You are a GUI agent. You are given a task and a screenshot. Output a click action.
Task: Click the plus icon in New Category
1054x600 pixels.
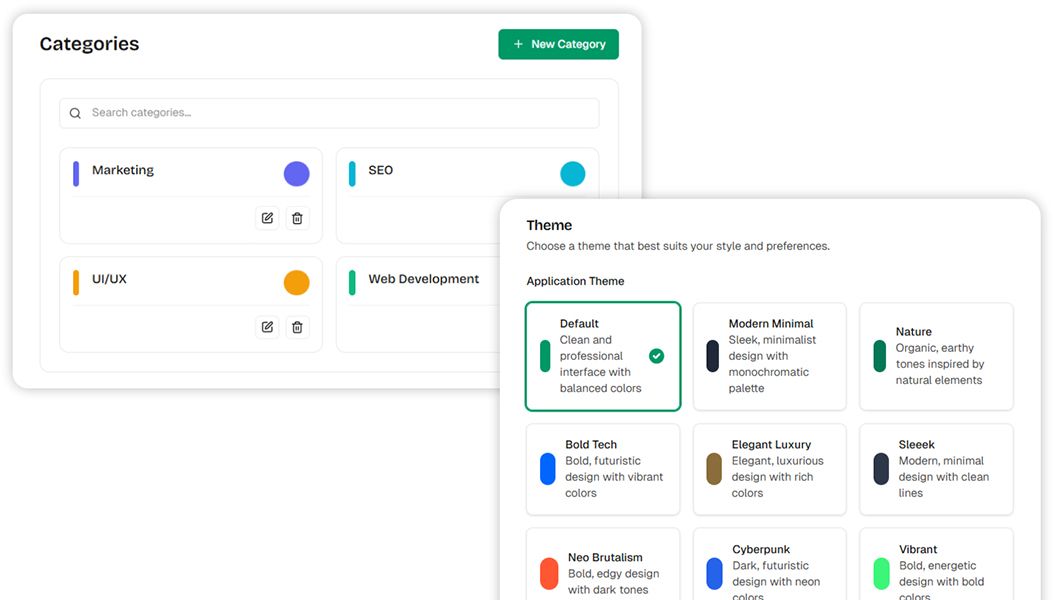coord(518,44)
